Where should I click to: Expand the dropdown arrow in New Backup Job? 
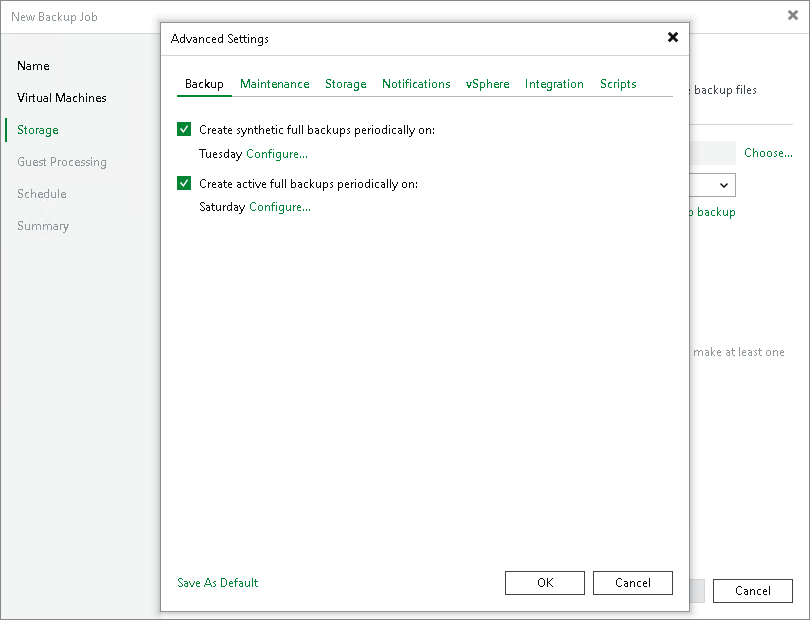pos(724,185)
